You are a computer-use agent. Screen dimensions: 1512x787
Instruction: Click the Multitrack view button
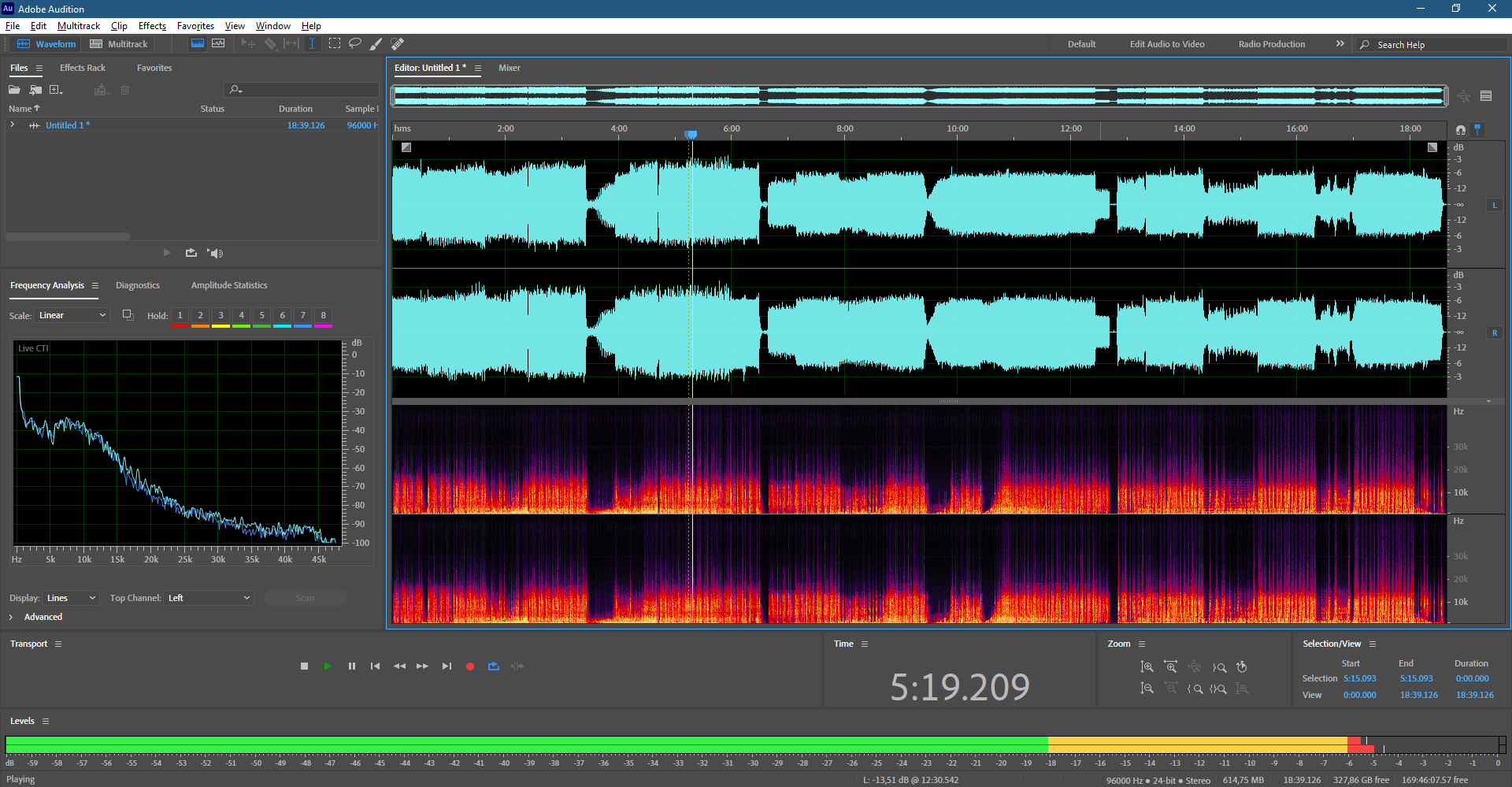(119, 44)
